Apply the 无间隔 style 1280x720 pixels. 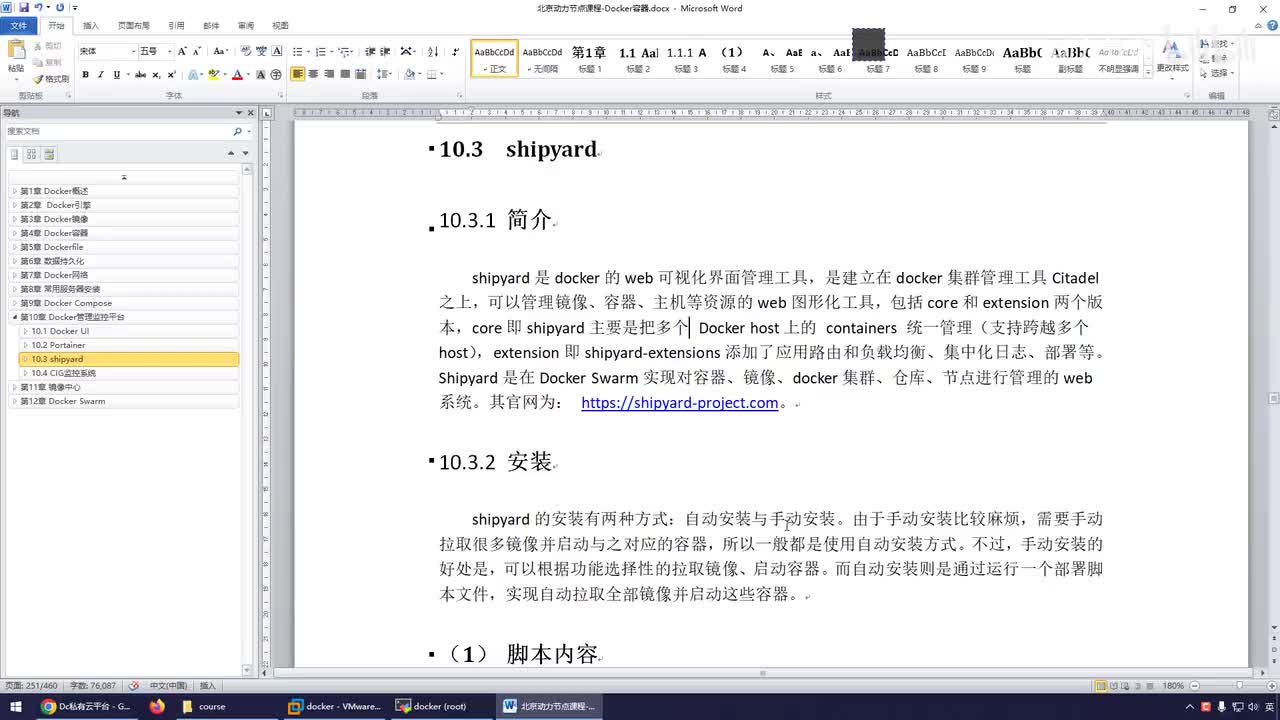click(x=542, y=59)
